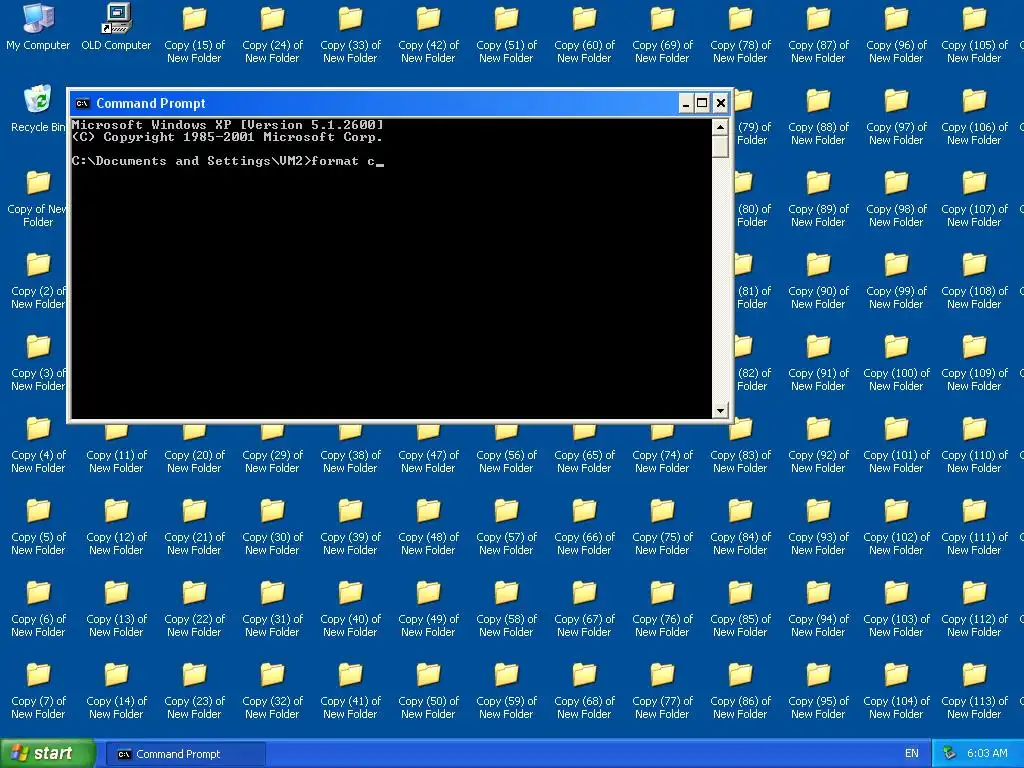
Task: Select Copy (102) of New Folder
Action: tap(896, 526)
